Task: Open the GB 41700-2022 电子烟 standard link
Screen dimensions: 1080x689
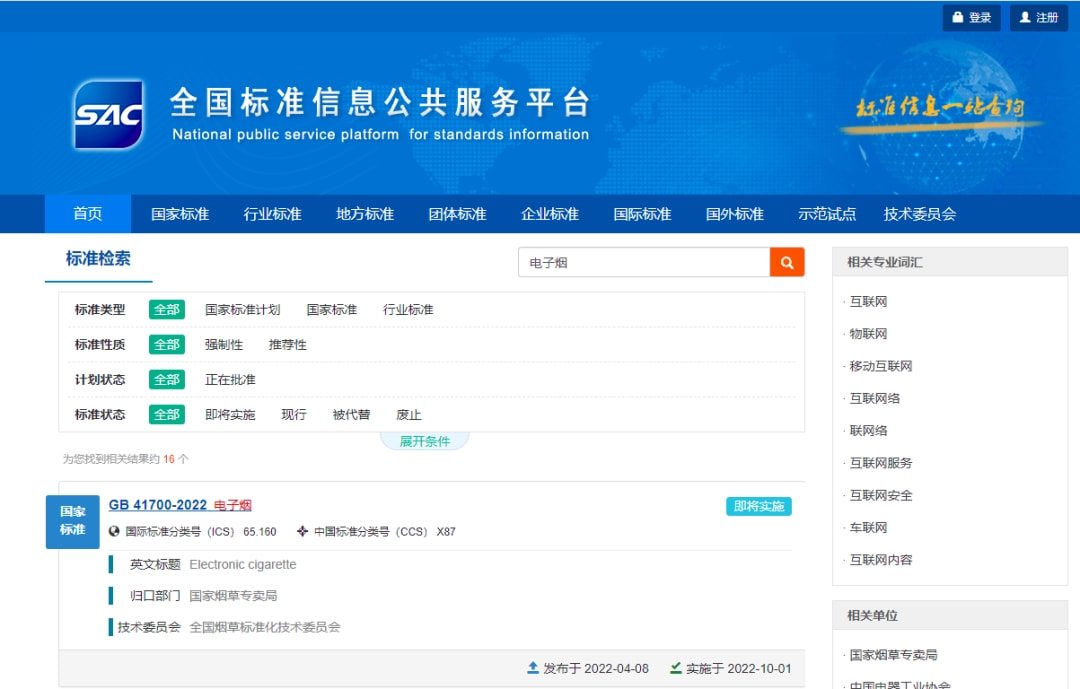Action: 180,505
